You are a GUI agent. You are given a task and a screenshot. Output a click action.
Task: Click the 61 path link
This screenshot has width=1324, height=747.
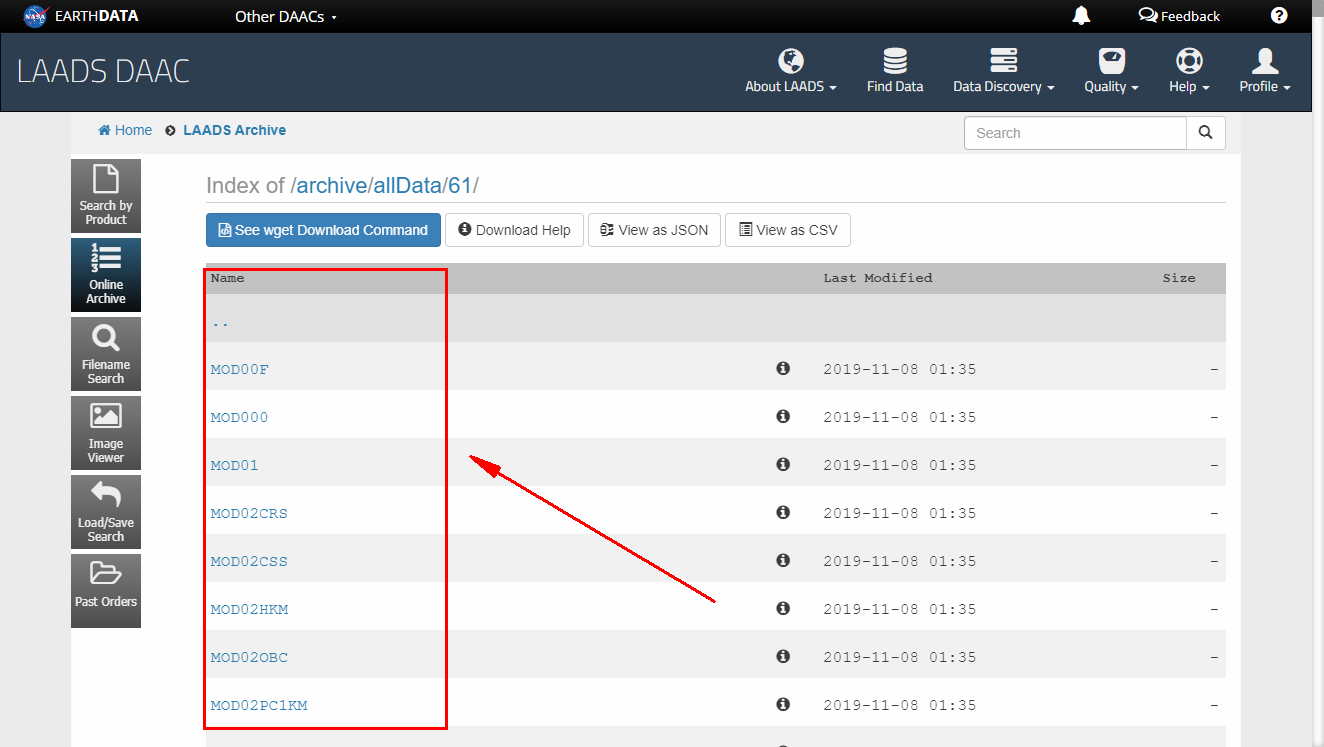[x=460, y=185]
